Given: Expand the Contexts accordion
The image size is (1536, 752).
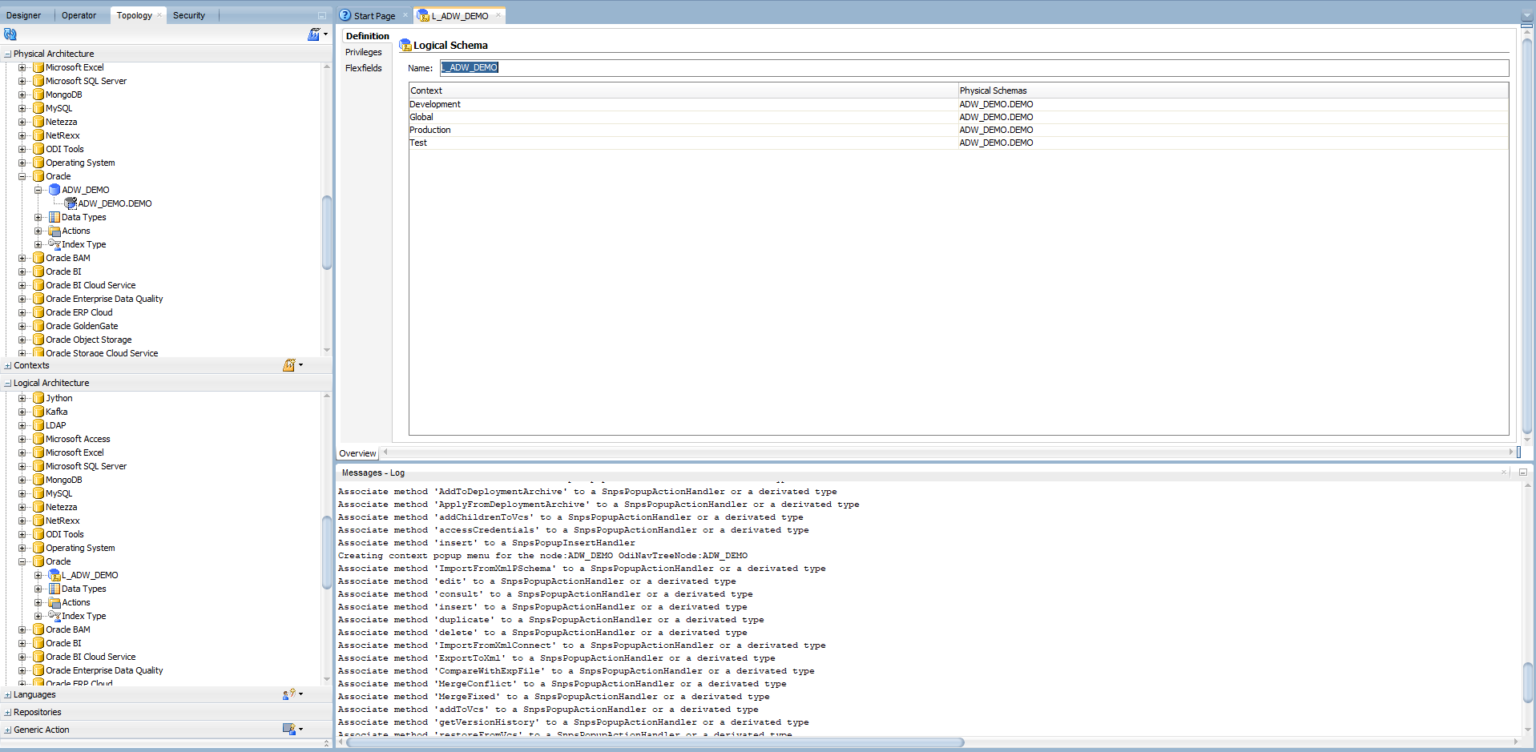Looking at the screenshot, I should (x=8, y=366).
